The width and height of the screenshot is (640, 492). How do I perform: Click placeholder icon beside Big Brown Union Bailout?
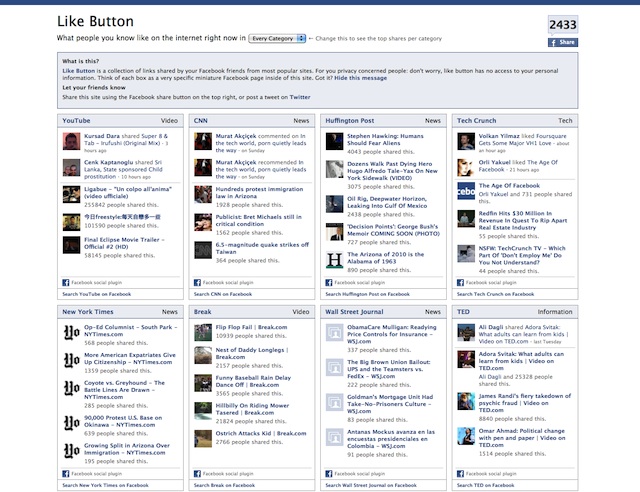[334, 367]
